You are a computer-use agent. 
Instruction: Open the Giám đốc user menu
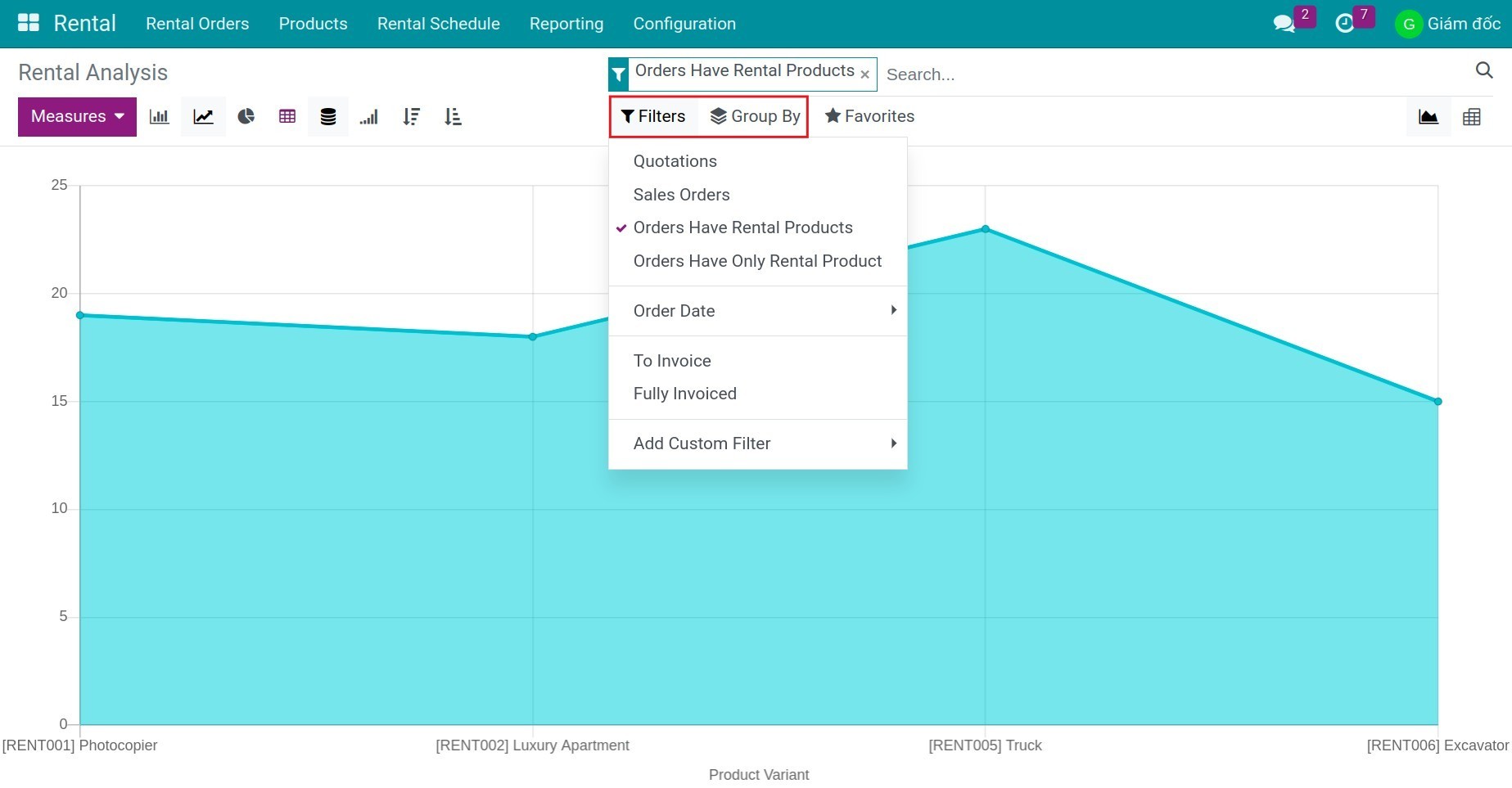(x=1464, y=24)
